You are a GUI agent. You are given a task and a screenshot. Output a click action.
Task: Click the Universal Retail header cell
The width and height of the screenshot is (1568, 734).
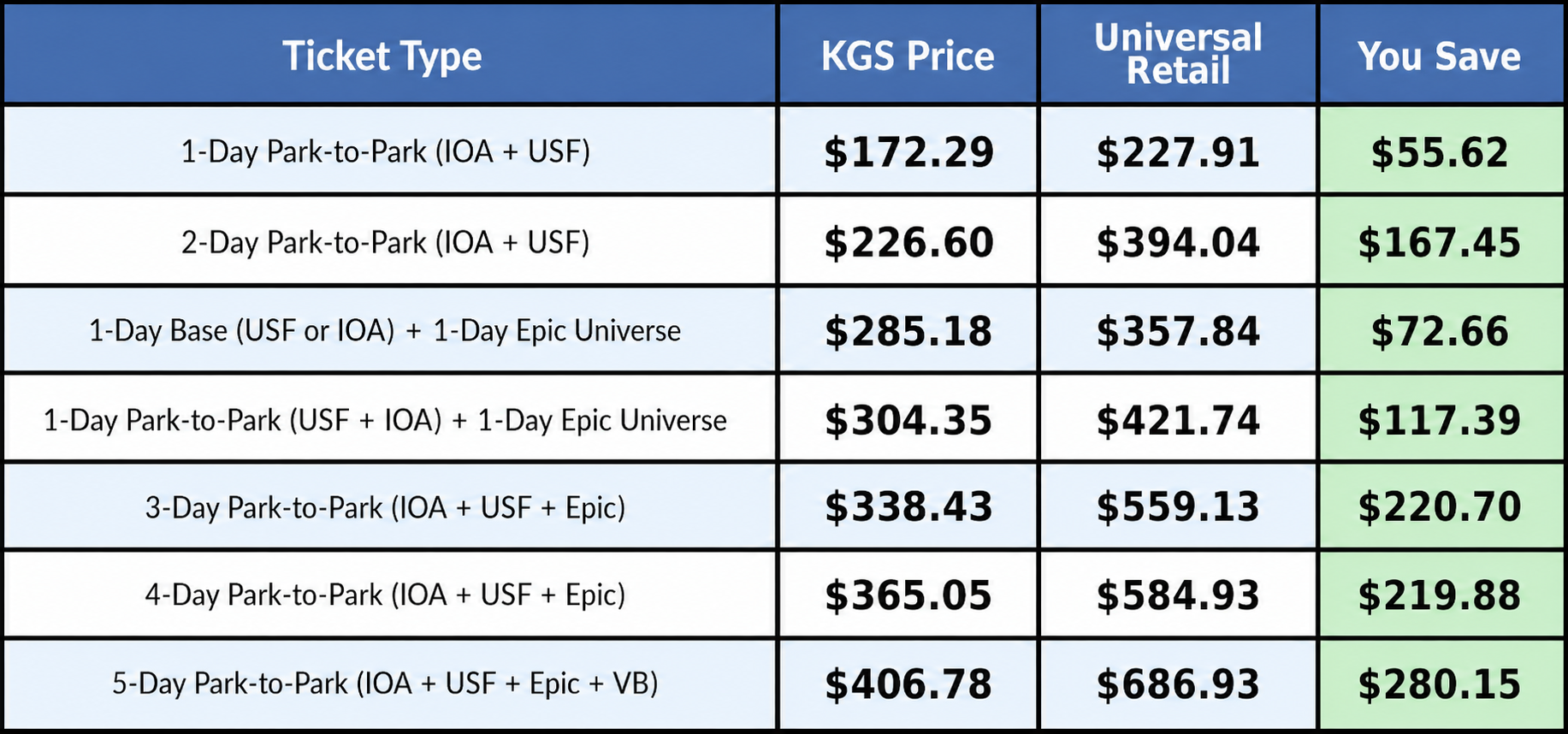(1178, 54)
